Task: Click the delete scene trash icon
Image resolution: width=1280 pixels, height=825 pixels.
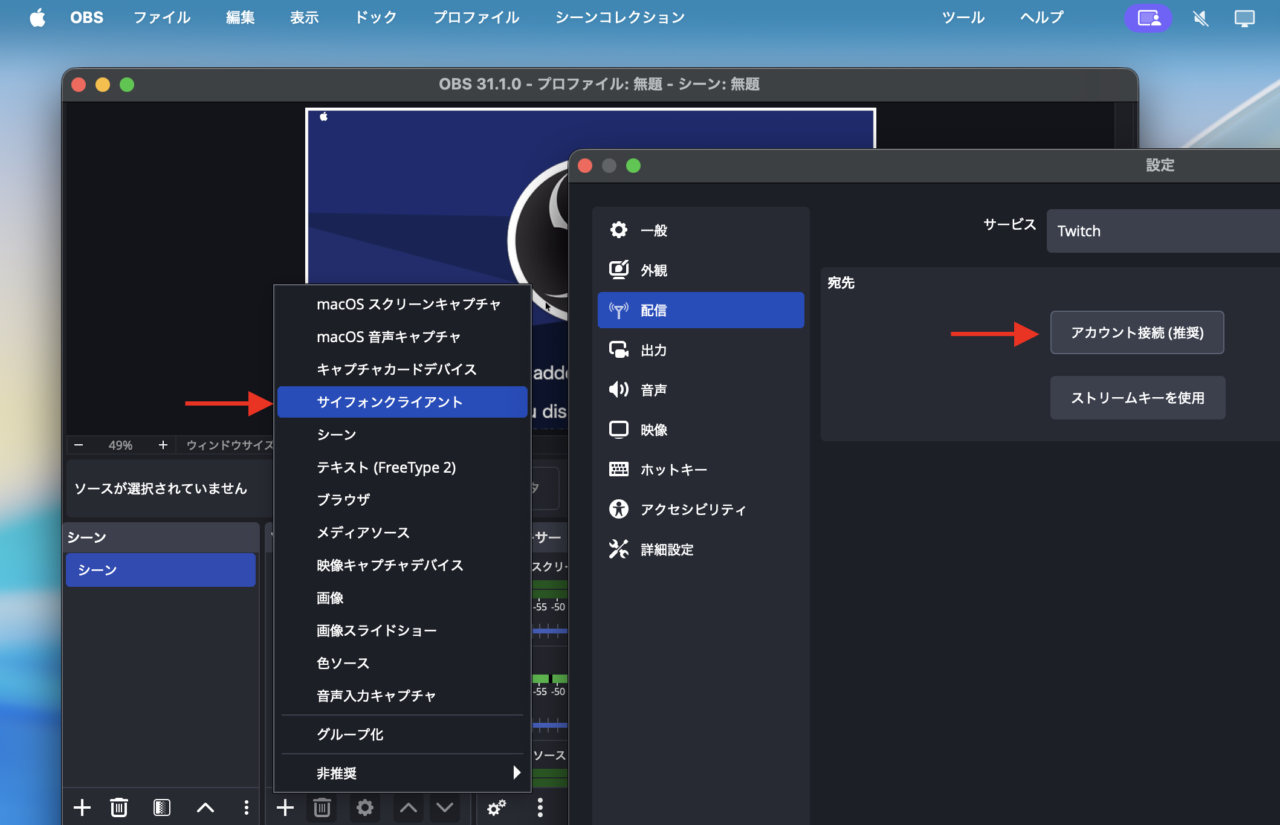Action: [x=119, y=807]
